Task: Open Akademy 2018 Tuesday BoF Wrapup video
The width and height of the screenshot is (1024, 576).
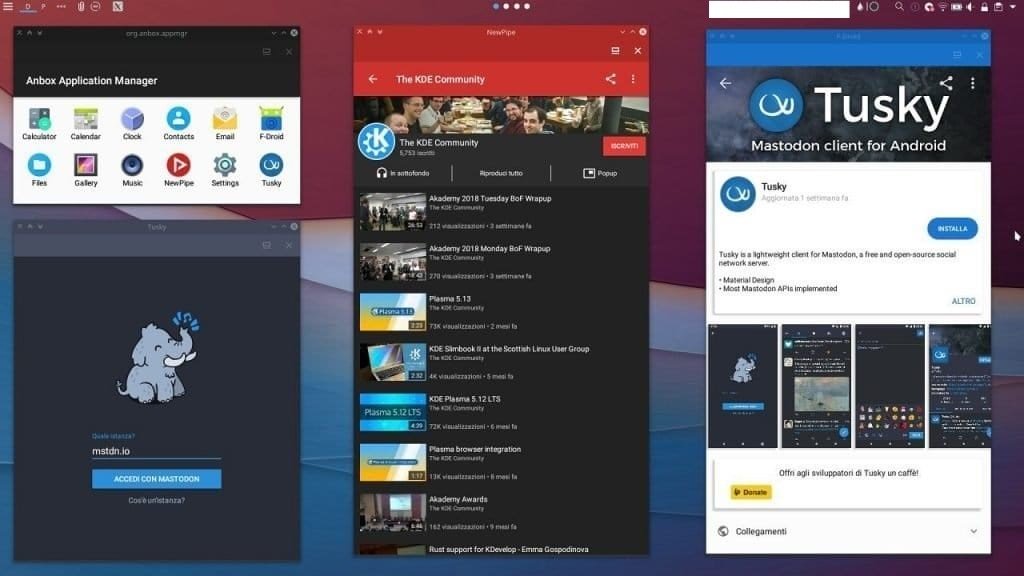Action: pos(502,212)
